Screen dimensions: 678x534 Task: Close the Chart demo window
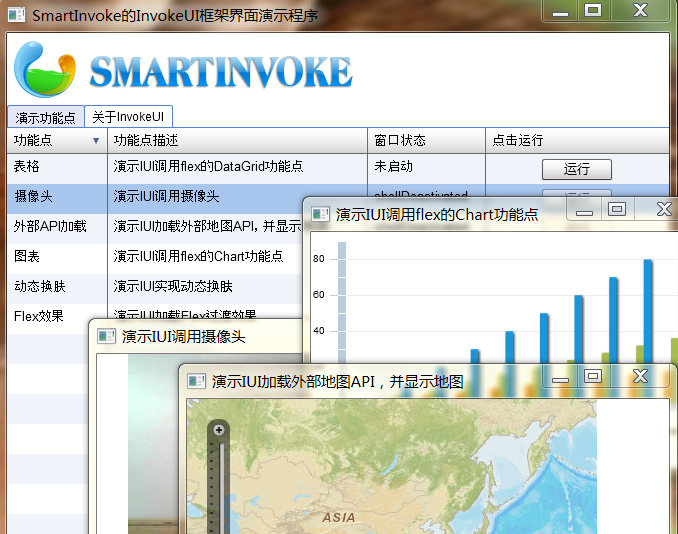coord(662,210)
